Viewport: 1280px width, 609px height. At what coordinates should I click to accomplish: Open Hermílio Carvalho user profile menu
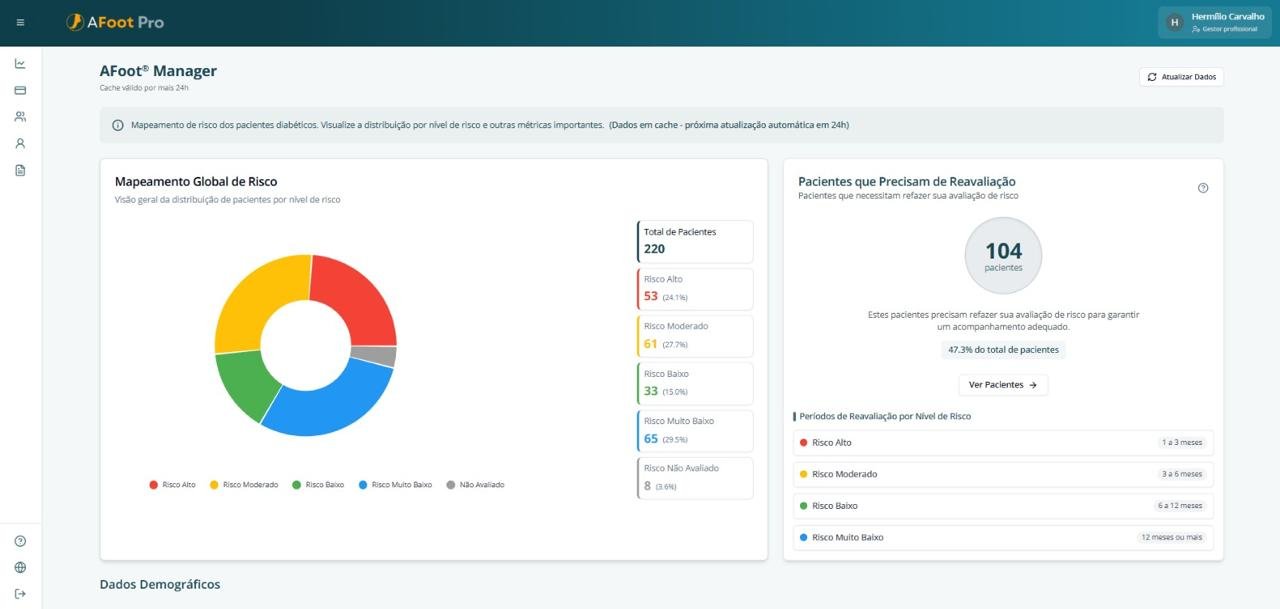pos(1214,22)
